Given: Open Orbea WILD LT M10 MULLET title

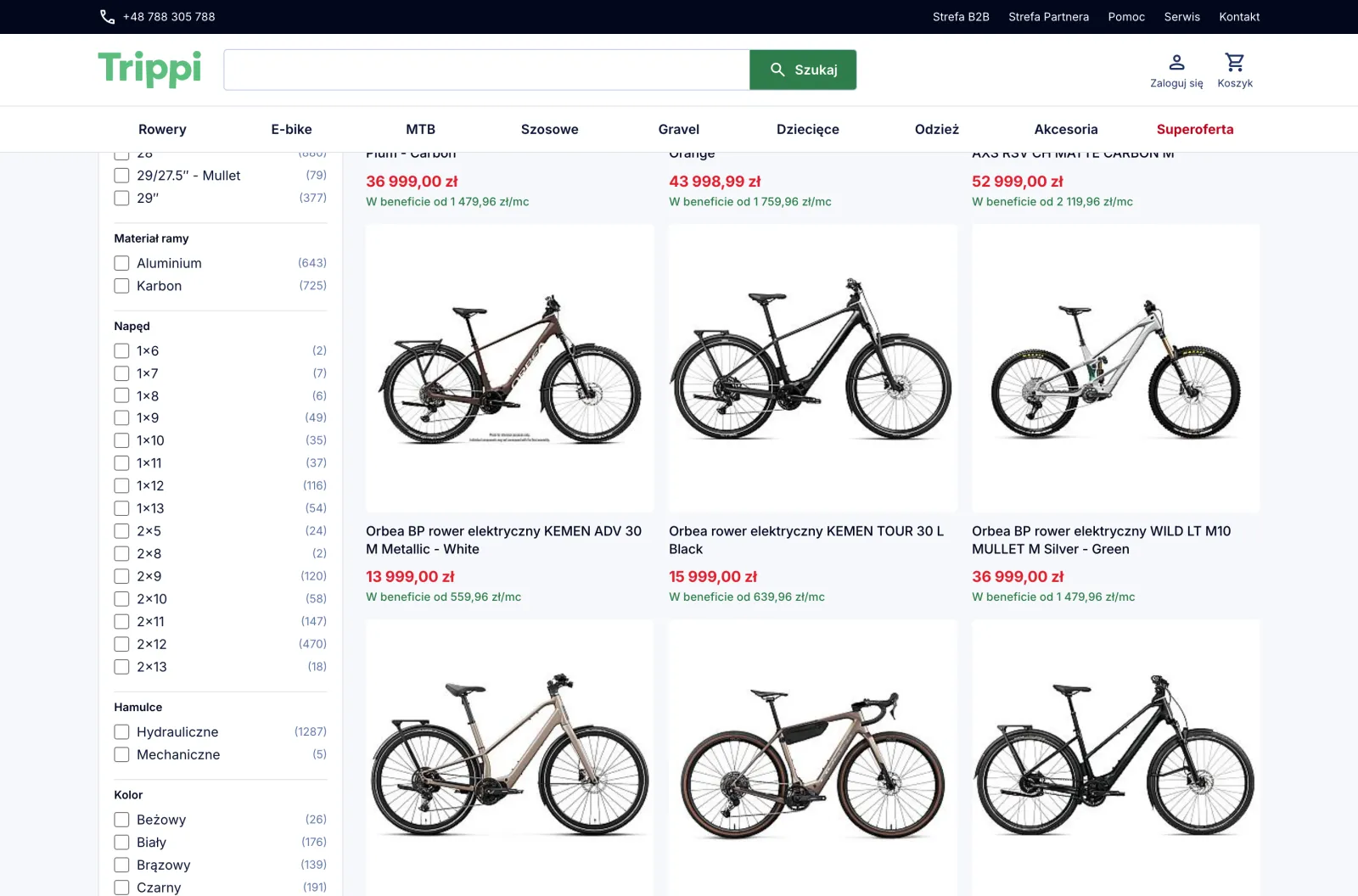Looking at the screenshot, I should tap(1102, 540).
